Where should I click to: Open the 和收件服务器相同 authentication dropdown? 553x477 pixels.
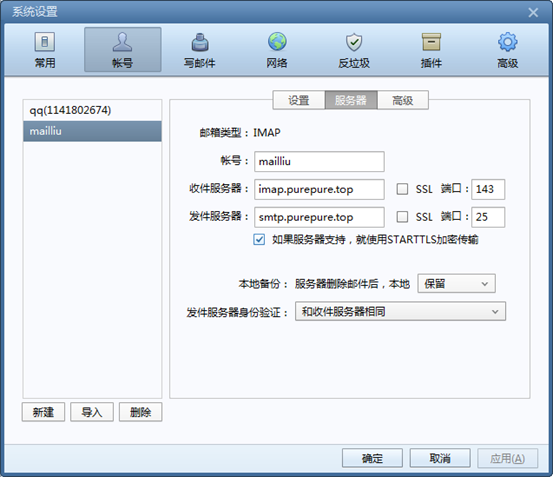coord(400,311)
